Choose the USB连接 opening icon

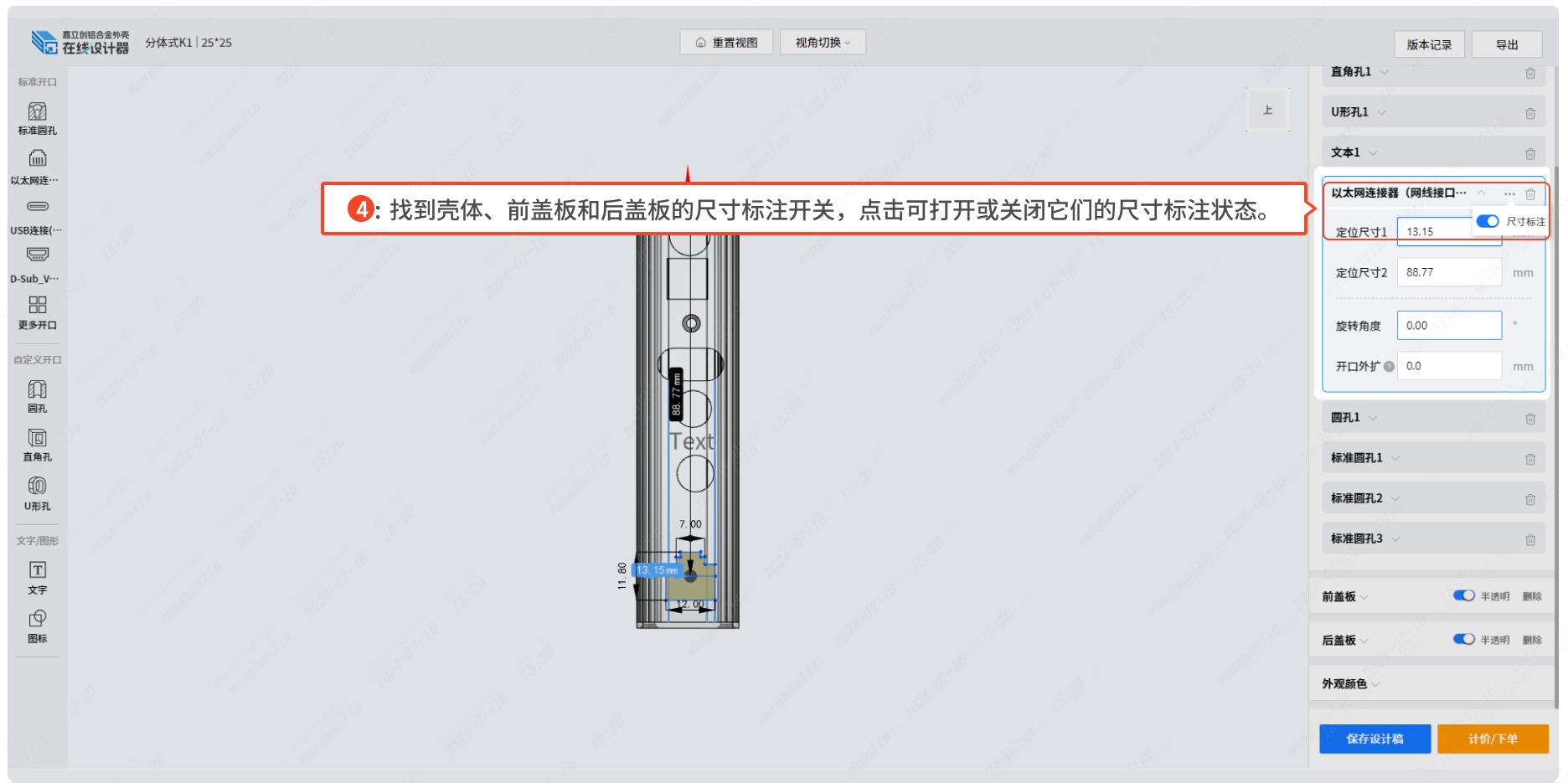[38, 207]
